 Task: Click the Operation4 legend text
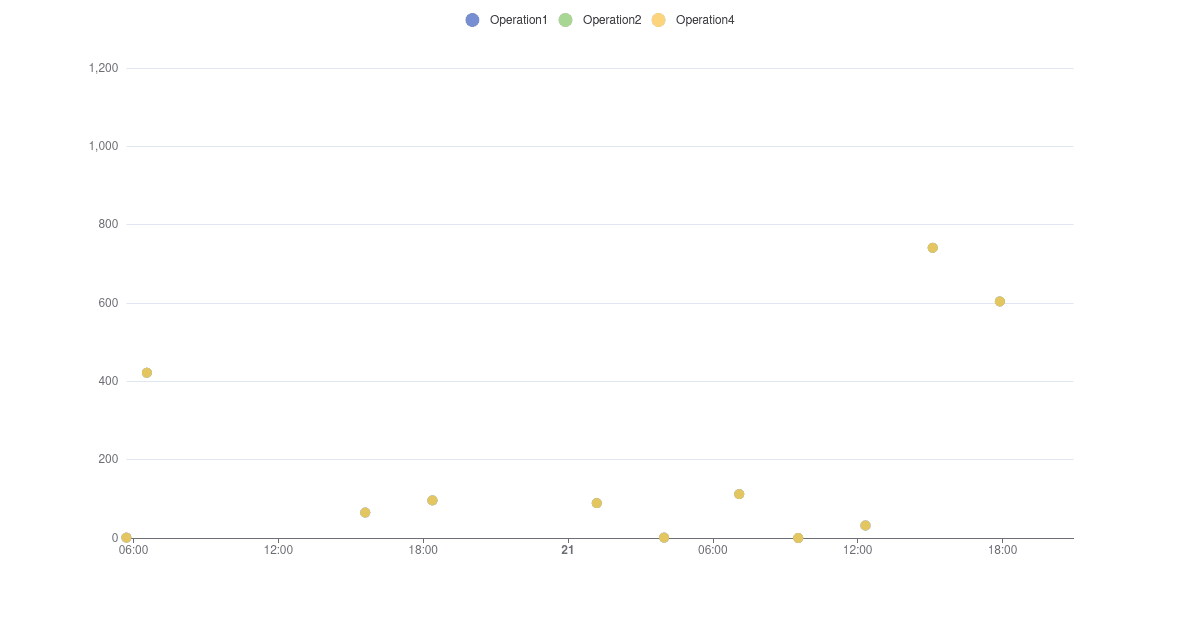pyautogui.click(x=704, y=19)
